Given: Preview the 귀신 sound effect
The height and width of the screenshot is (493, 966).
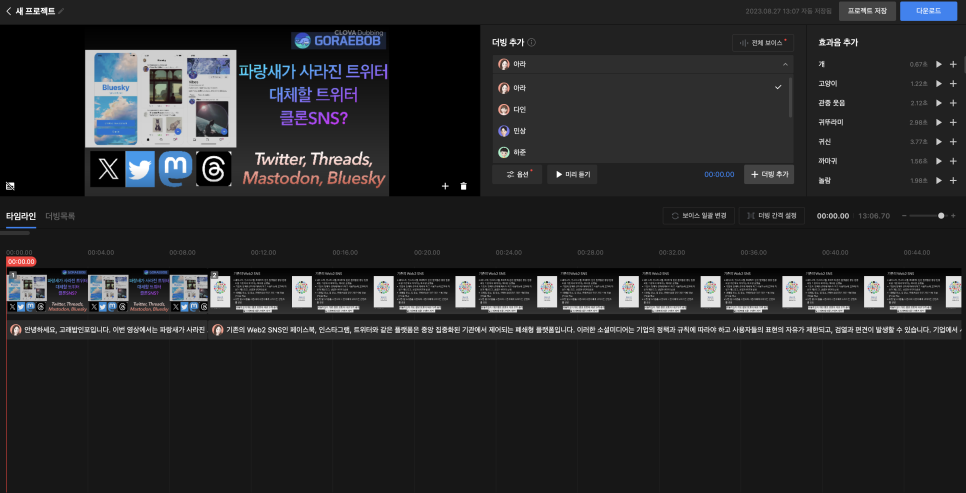Looking at the screenshot, I should [939, 142].
